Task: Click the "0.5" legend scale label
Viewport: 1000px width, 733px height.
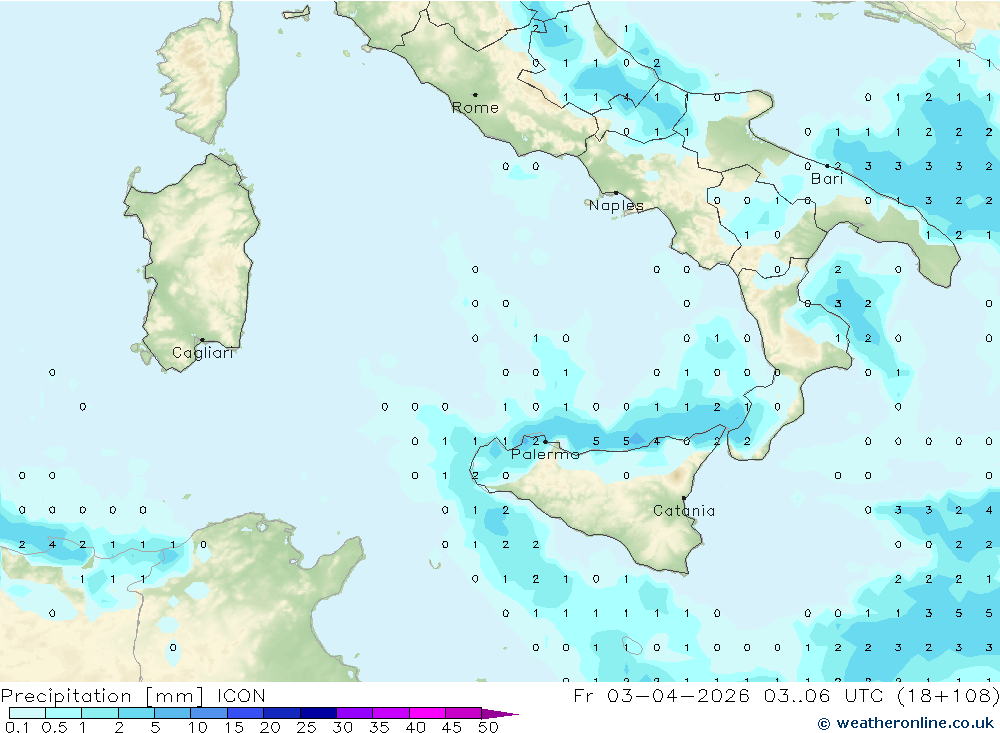Action: tap(54, 727)
